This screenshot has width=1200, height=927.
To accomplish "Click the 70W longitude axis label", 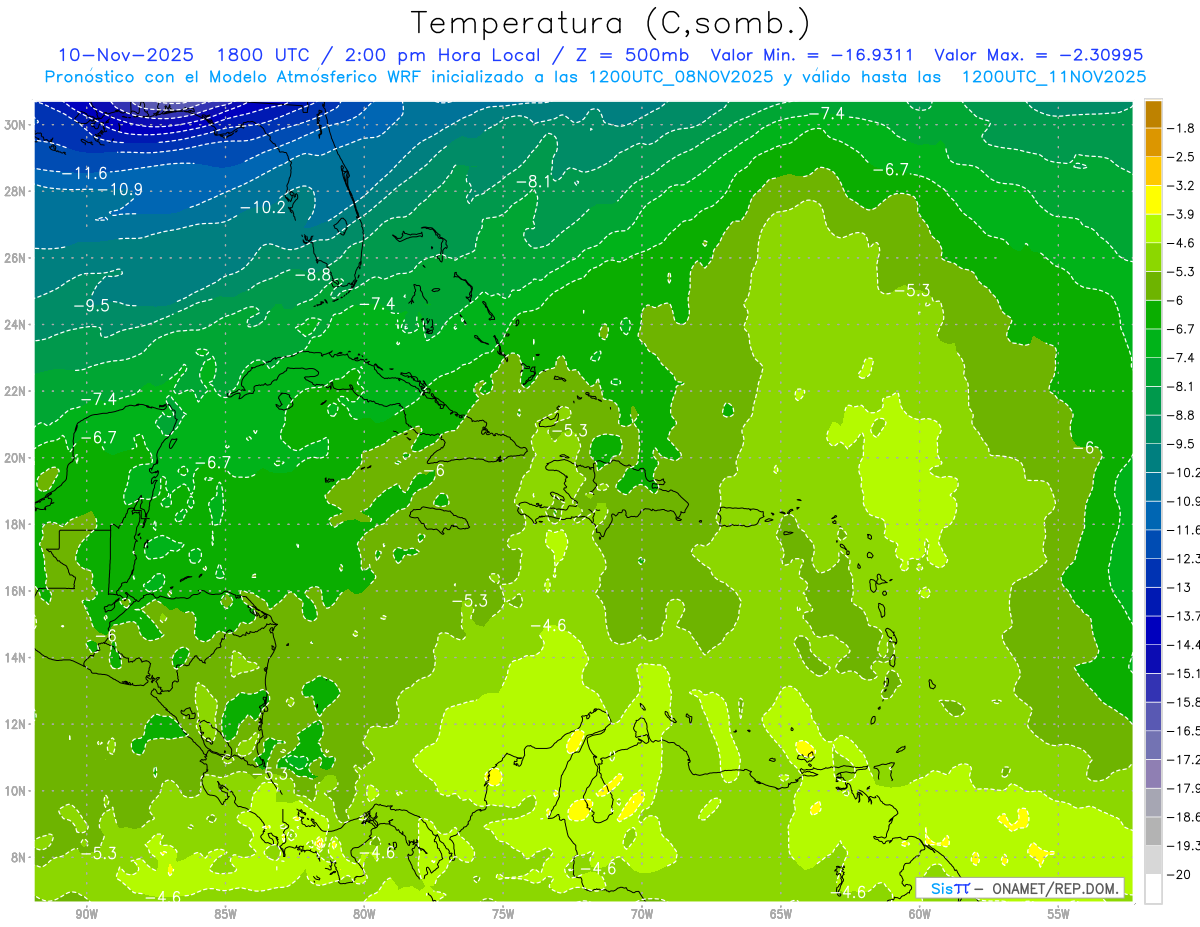I will [x=642, y=915].
